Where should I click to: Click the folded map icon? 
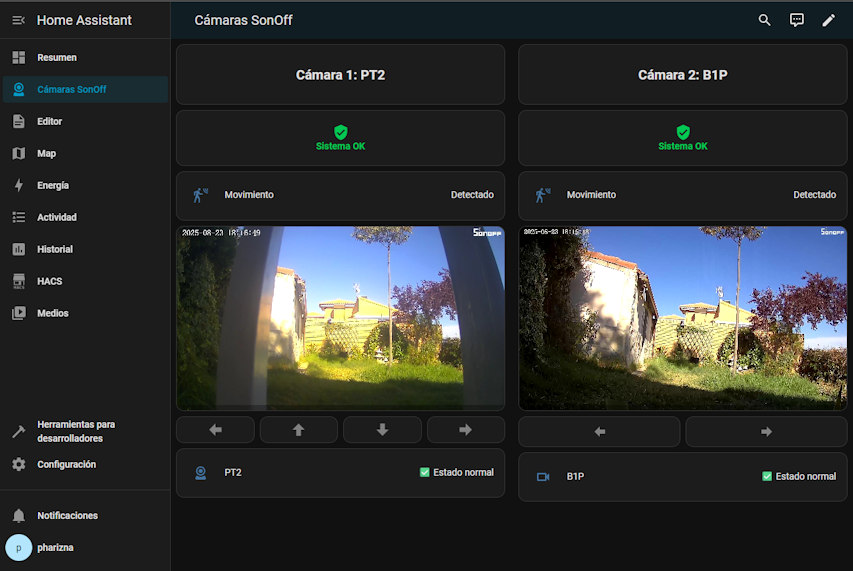[x=18, y=153]
